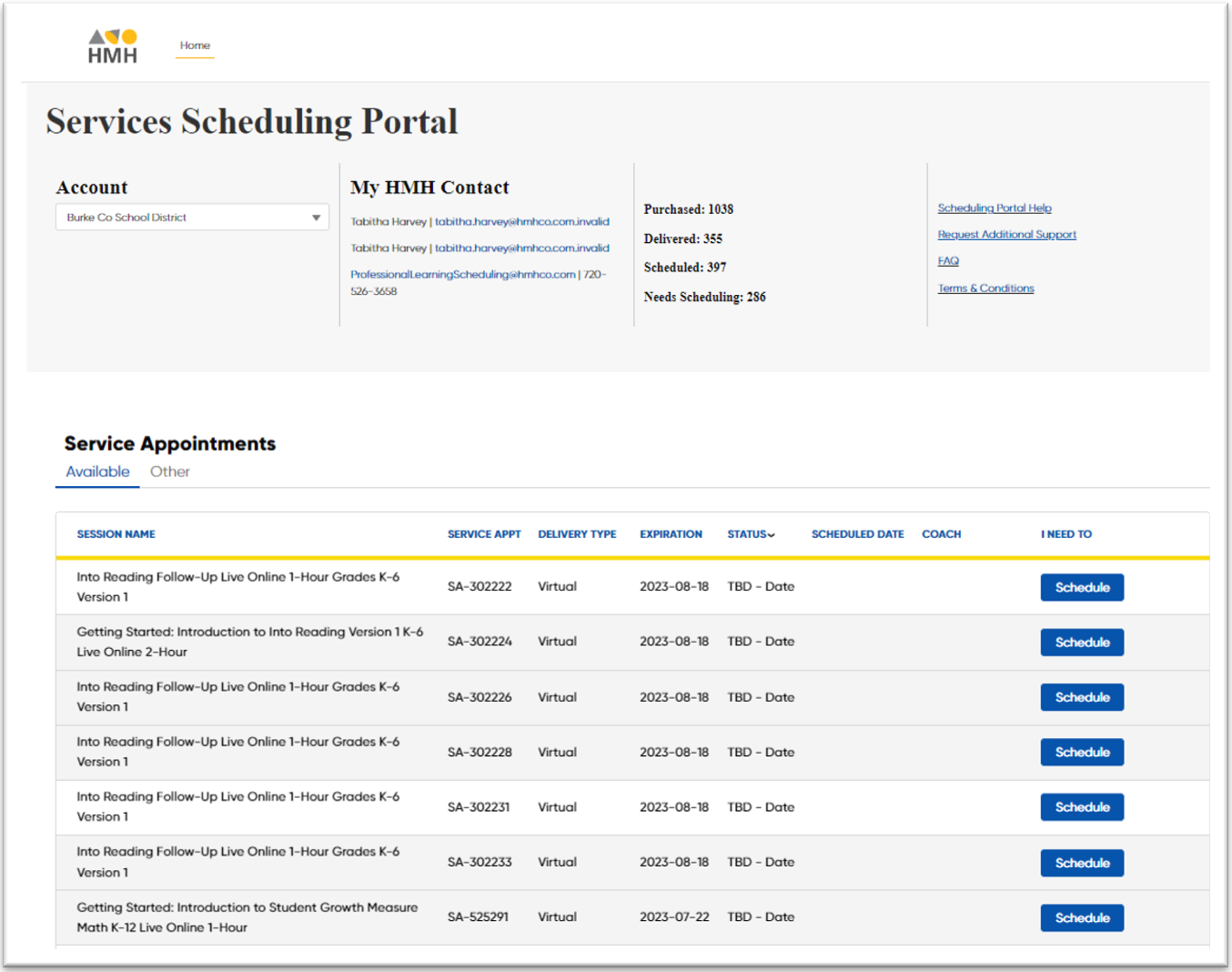Image resolution: width=1232 pixels, height=972 pixels.
Task: Click the Scheduled Date column header
Action: pyautogui.click(x=856, y=534)
